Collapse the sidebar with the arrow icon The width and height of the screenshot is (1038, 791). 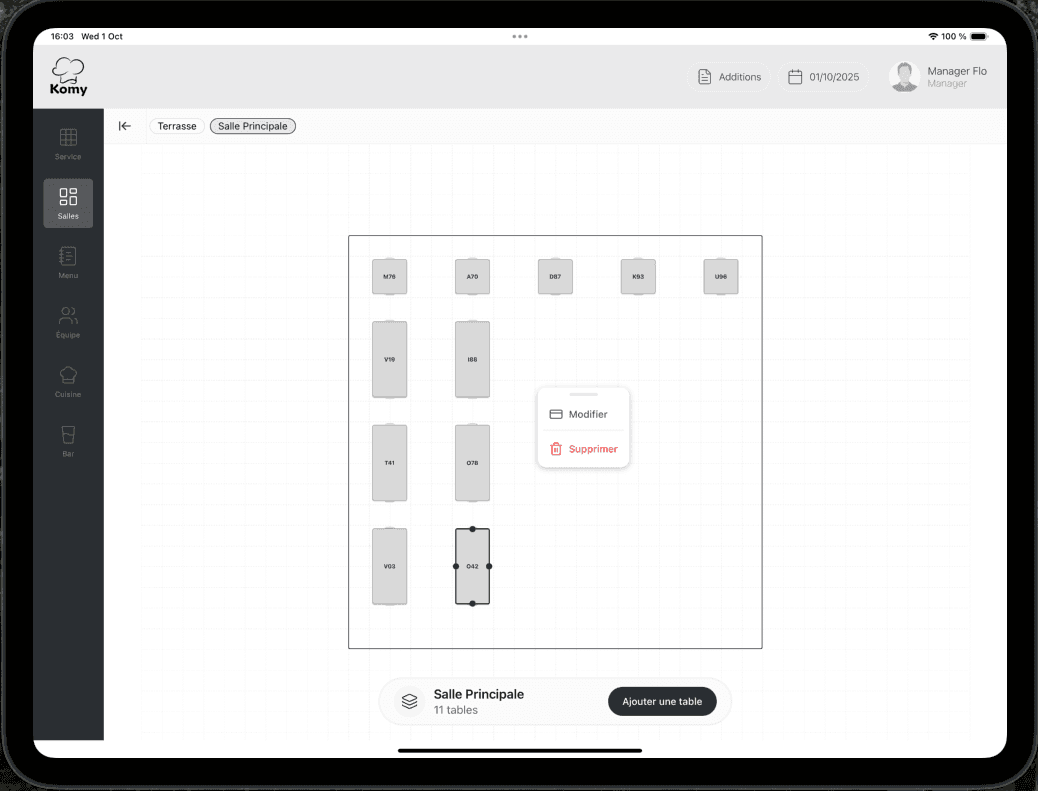point(125,126)
